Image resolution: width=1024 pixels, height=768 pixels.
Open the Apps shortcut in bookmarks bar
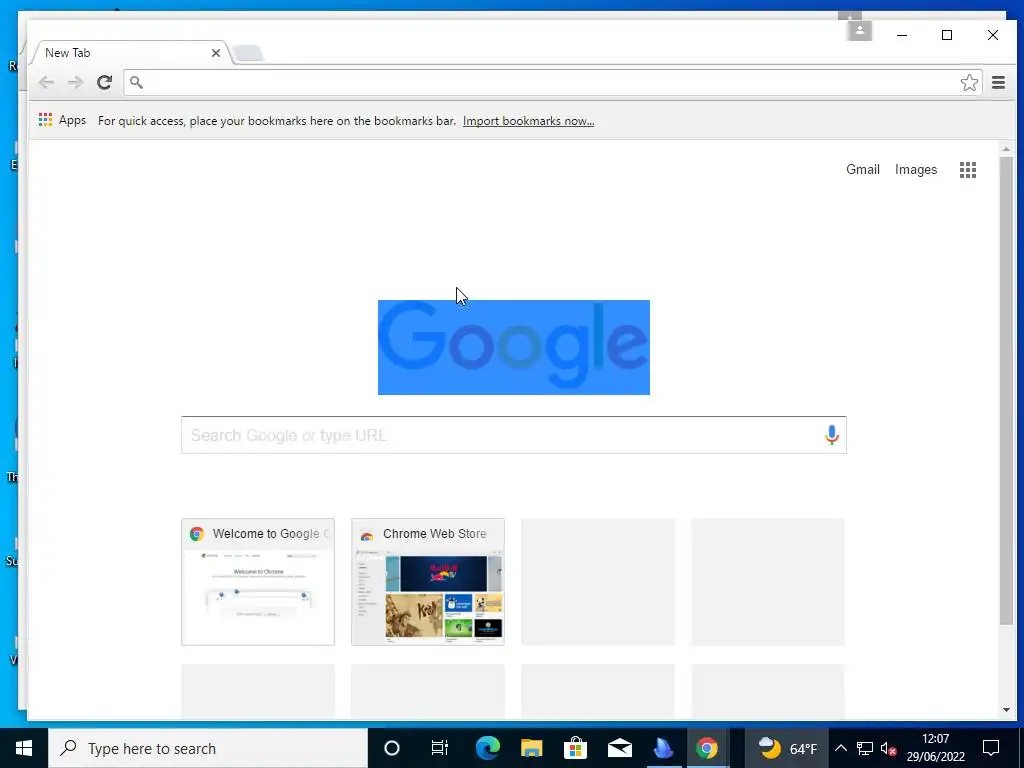click(63, 120)
